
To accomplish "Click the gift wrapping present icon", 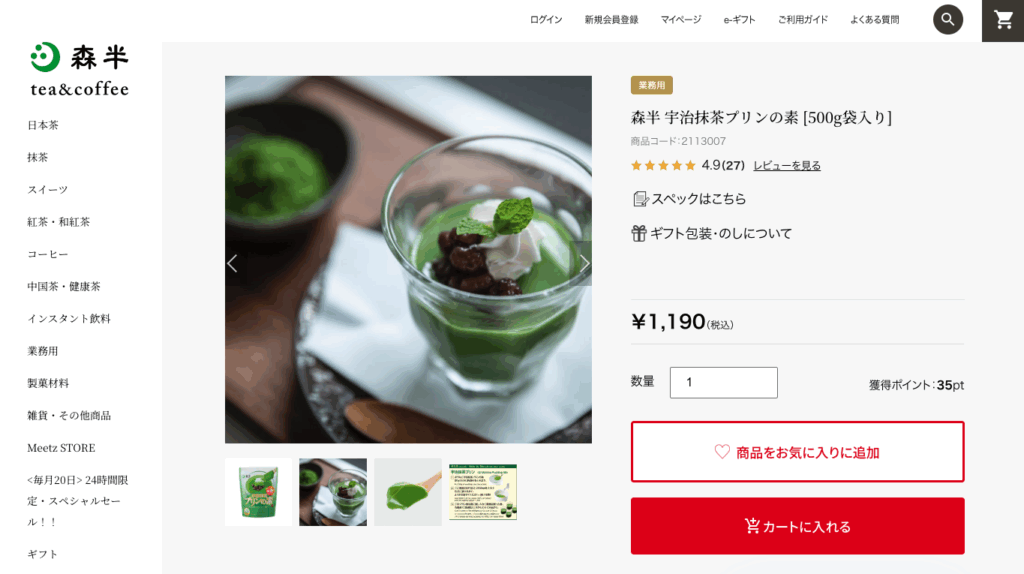I will (639, 233).
